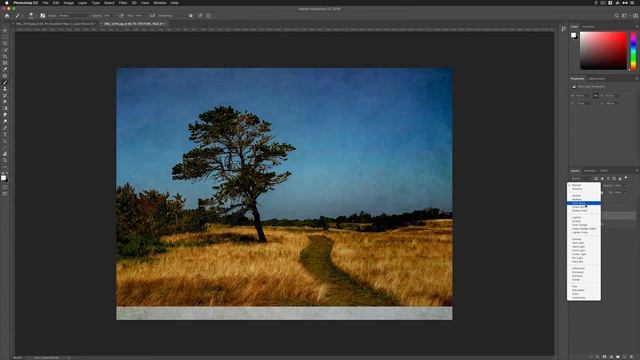Open the share icon at top right
Image resolution: width=640 pixels, height=360 pixels.
pyautogui.click(x=636, y=16)
